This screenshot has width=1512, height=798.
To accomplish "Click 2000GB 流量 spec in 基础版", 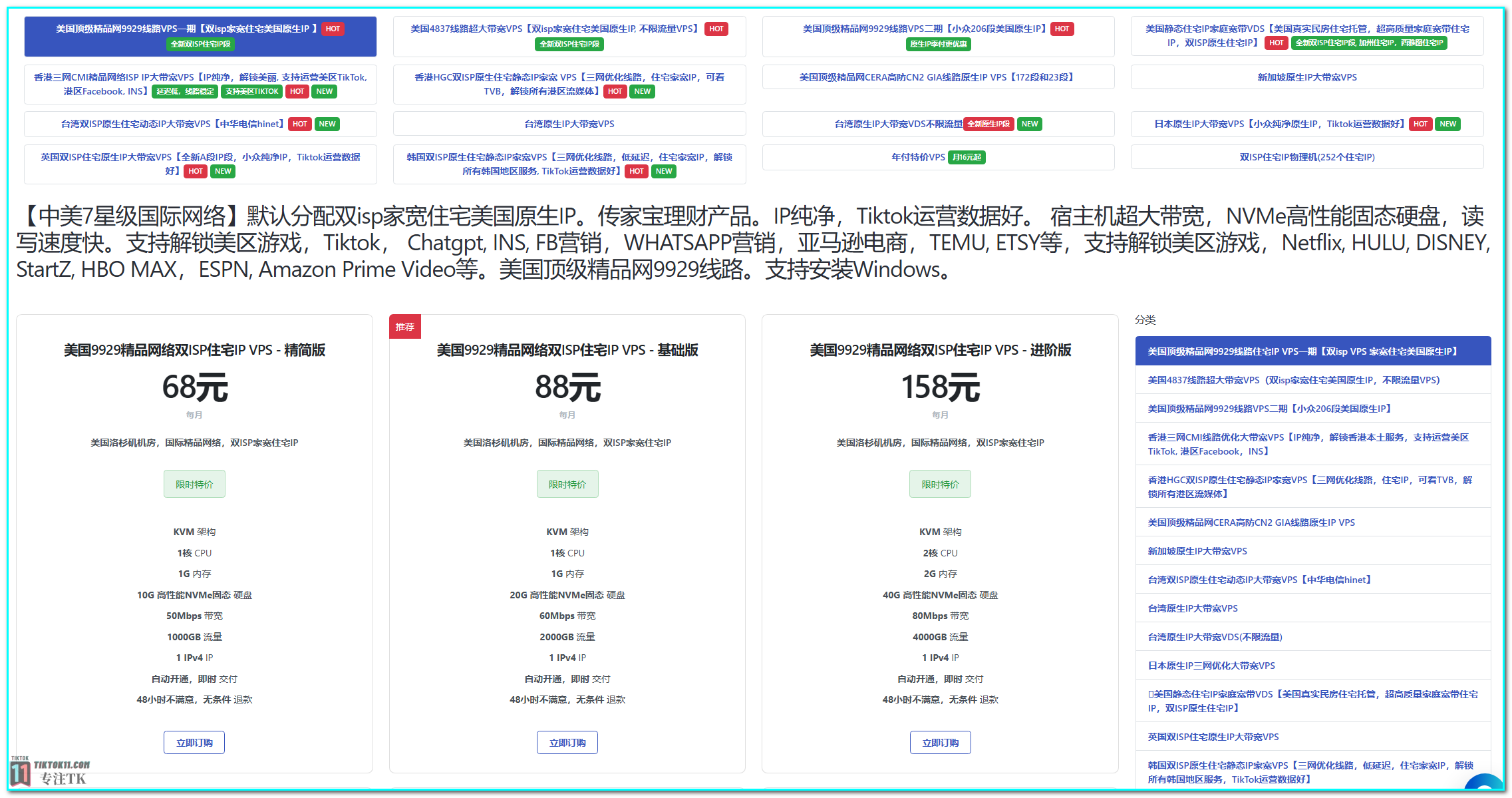I will [567, 637].
